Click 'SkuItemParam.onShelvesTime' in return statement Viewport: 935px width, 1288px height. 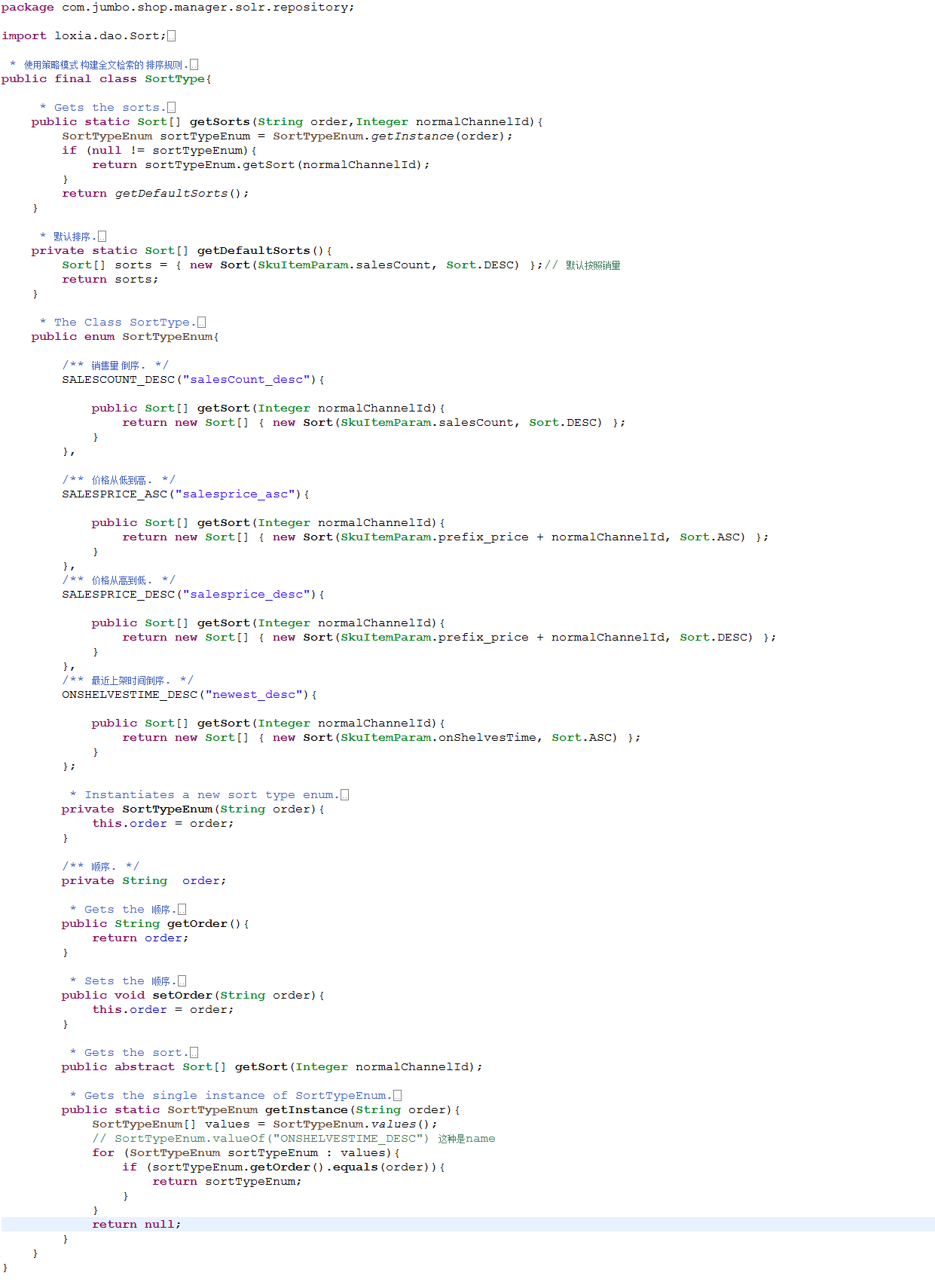(438, 738)
